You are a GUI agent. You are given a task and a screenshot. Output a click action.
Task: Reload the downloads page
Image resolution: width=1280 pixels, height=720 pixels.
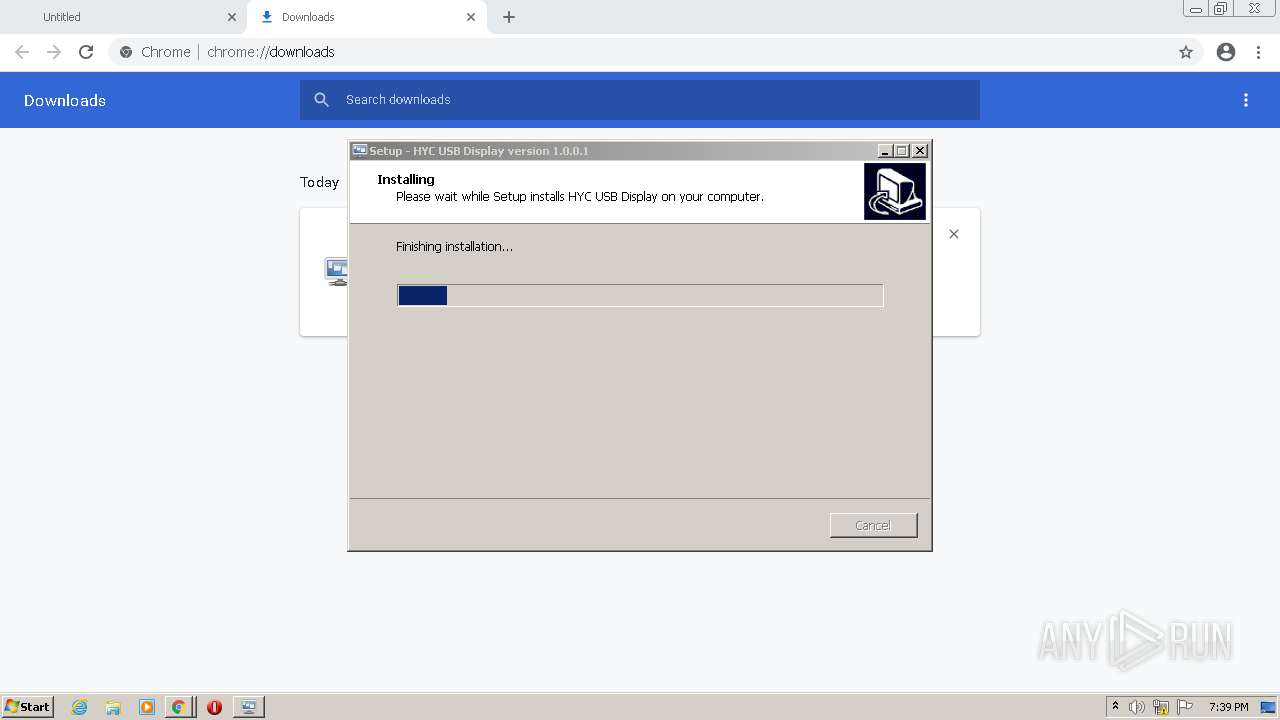[86, 52]
